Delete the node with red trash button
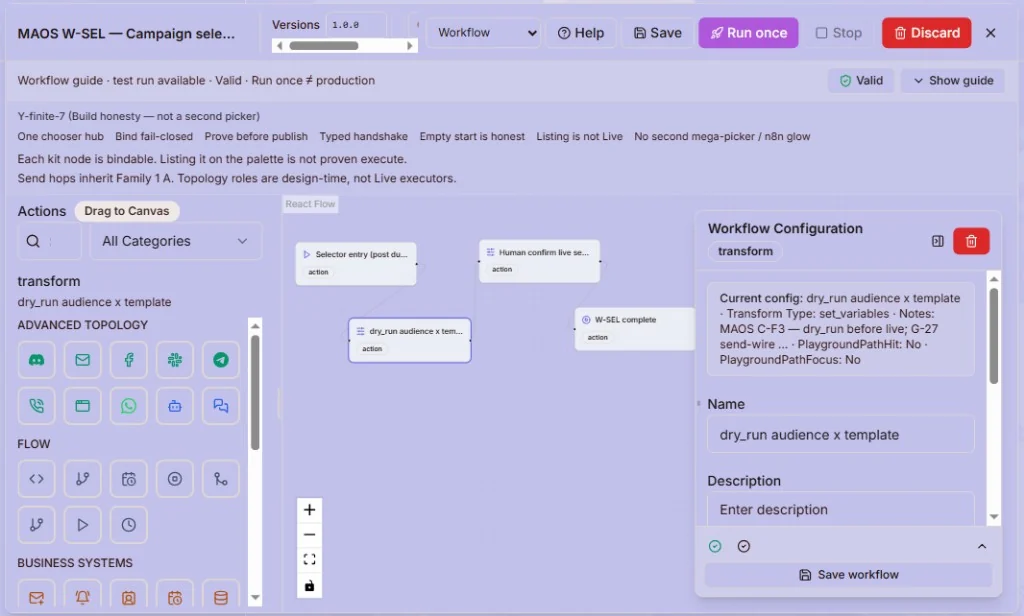The height and width of the screenshot is (616, 1024). tap(971, 241)
